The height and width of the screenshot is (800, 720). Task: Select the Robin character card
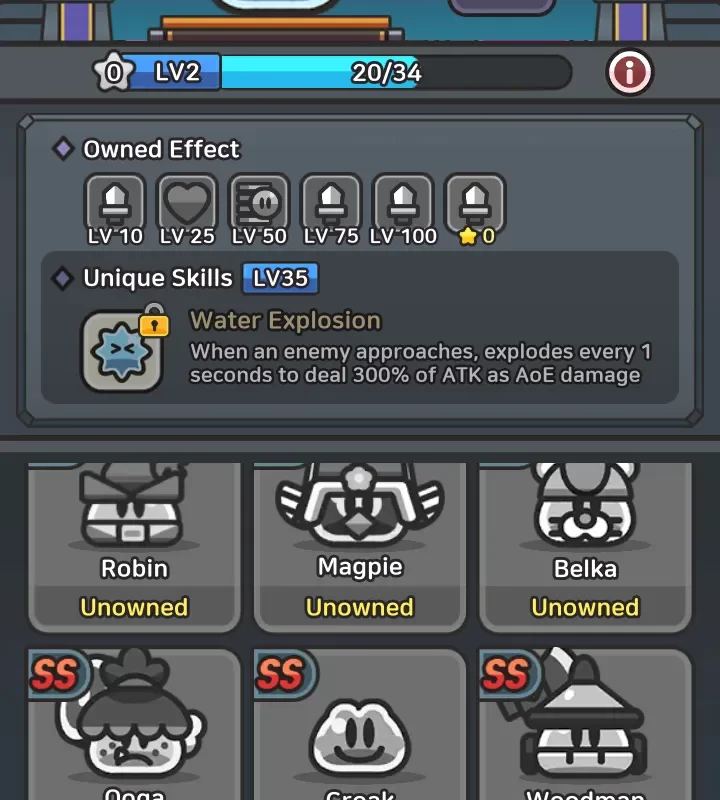(x=134, y=547)
